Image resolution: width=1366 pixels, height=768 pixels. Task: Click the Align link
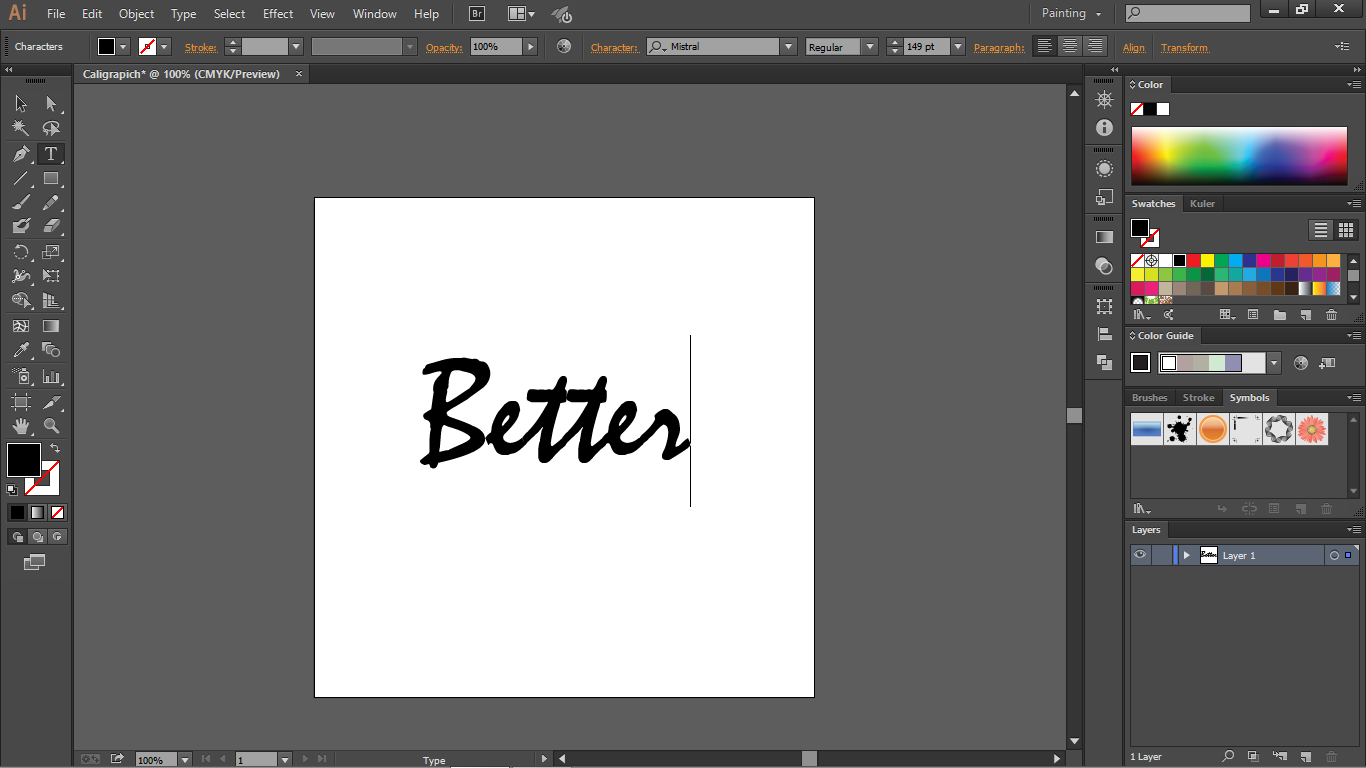point(1134,47)
